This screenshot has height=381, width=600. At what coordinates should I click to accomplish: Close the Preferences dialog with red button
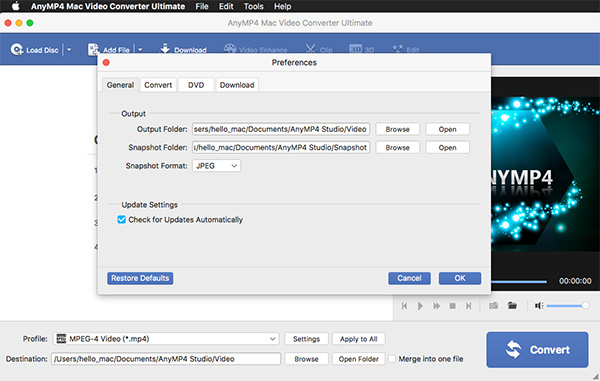pos(106,62)
